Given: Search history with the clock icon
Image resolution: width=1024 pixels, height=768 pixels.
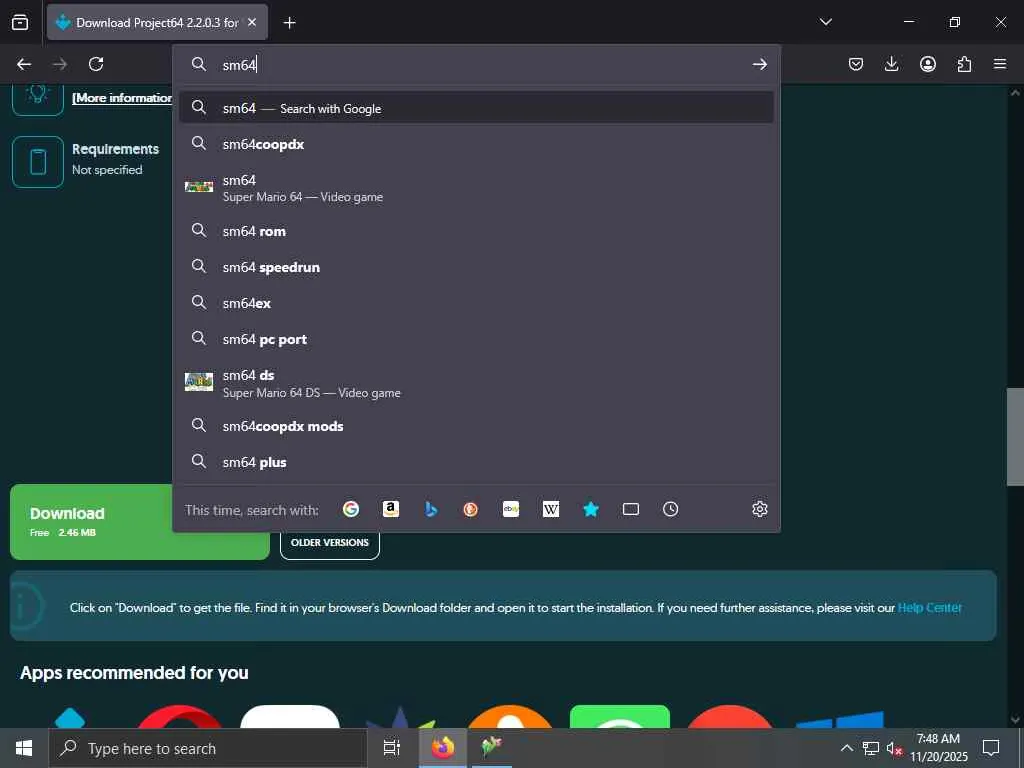Looking at the screenshot, I should click(x=671, y=509).
